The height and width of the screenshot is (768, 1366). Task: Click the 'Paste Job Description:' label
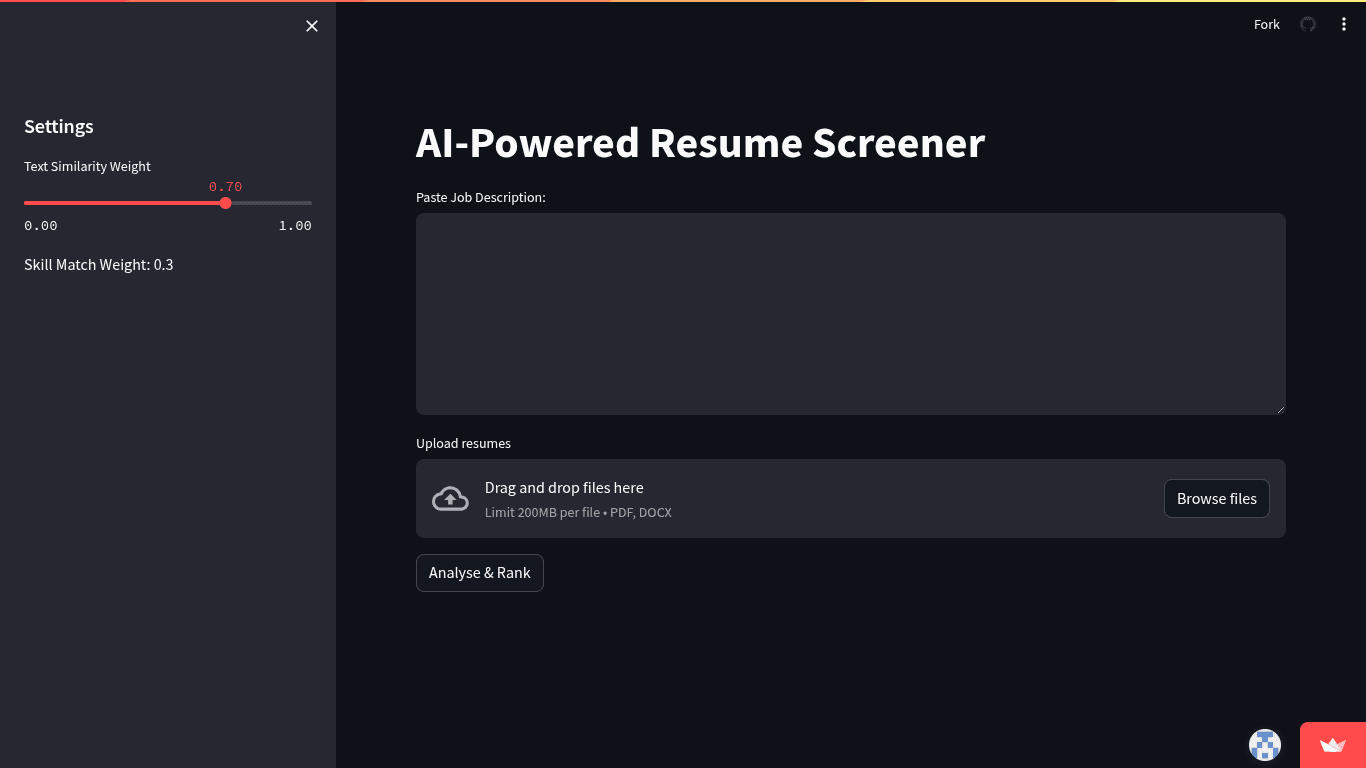pos(481,197)
